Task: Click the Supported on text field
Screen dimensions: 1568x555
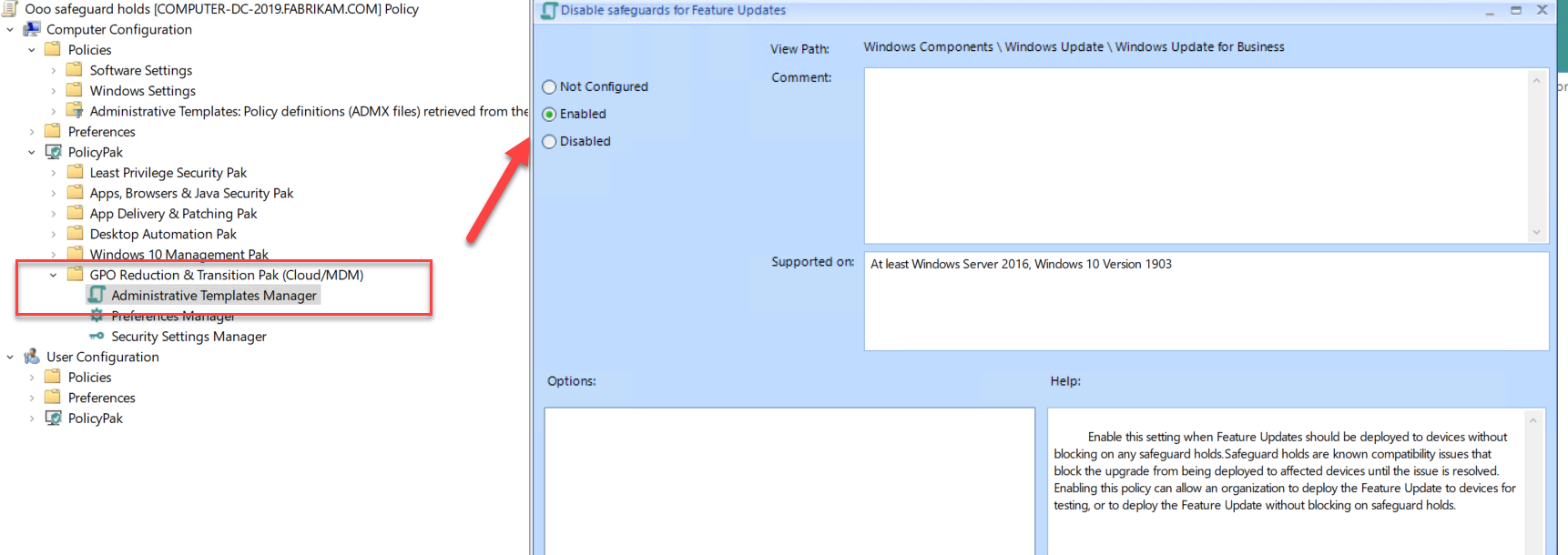Action: tap(1206, 301)
